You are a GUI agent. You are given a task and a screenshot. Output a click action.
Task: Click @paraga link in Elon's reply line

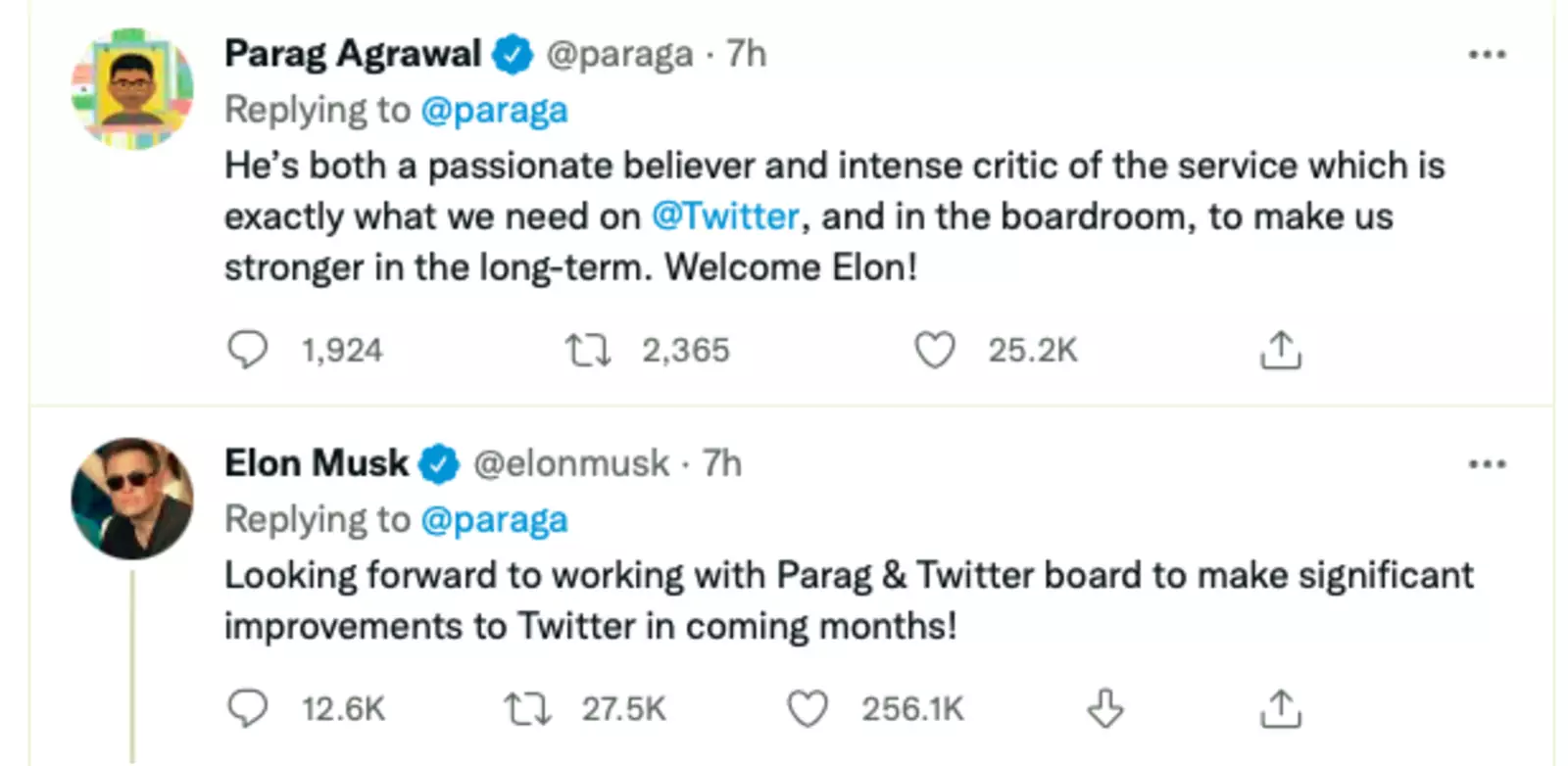[x=494, y=519]
